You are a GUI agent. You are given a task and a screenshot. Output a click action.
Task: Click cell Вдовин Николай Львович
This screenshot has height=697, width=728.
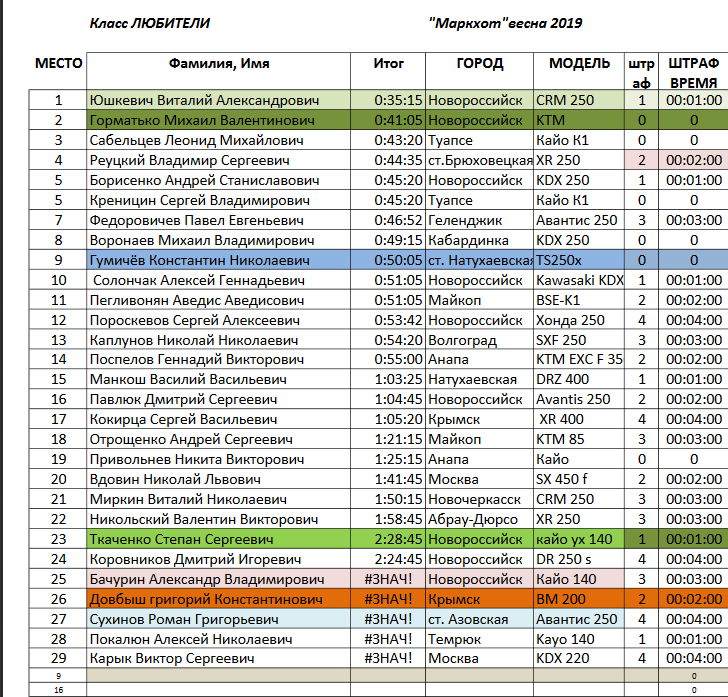click(219, 479)
